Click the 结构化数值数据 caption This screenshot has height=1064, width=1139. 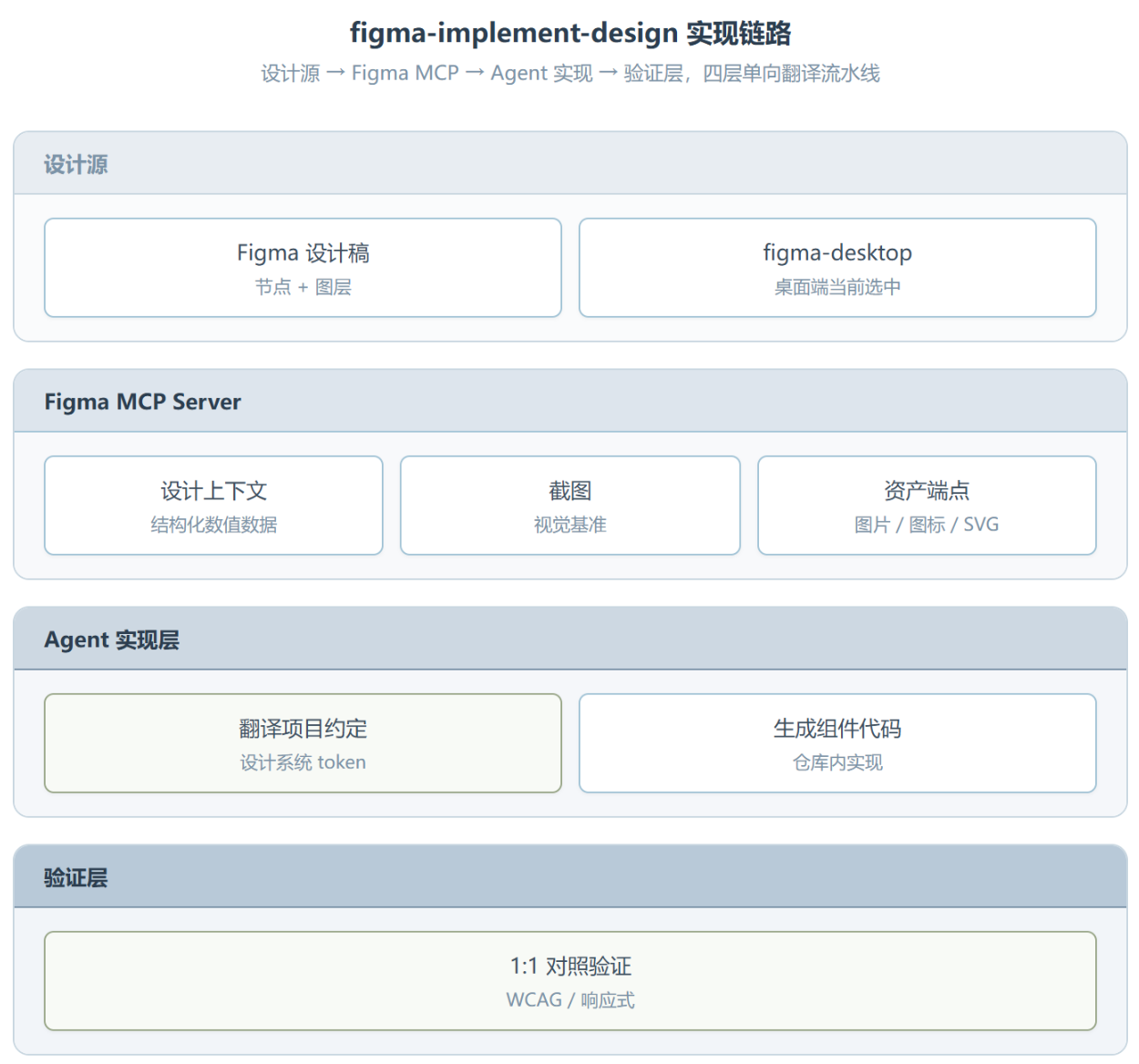(213, 525)
